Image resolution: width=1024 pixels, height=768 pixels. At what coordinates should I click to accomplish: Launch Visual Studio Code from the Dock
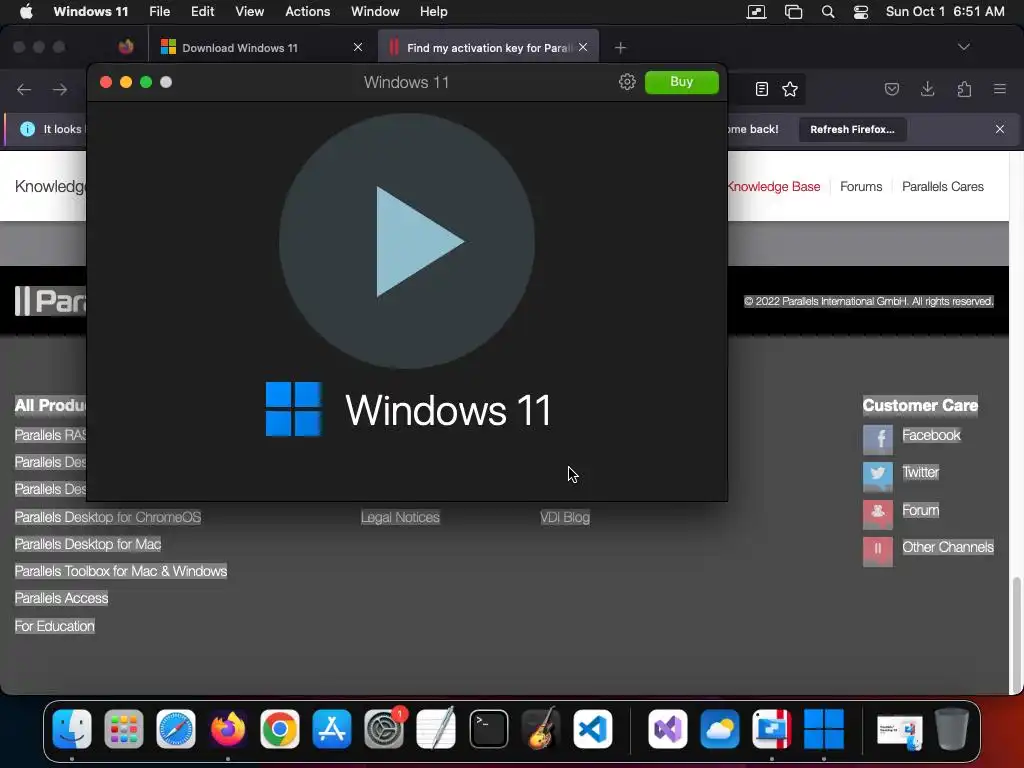593,729
